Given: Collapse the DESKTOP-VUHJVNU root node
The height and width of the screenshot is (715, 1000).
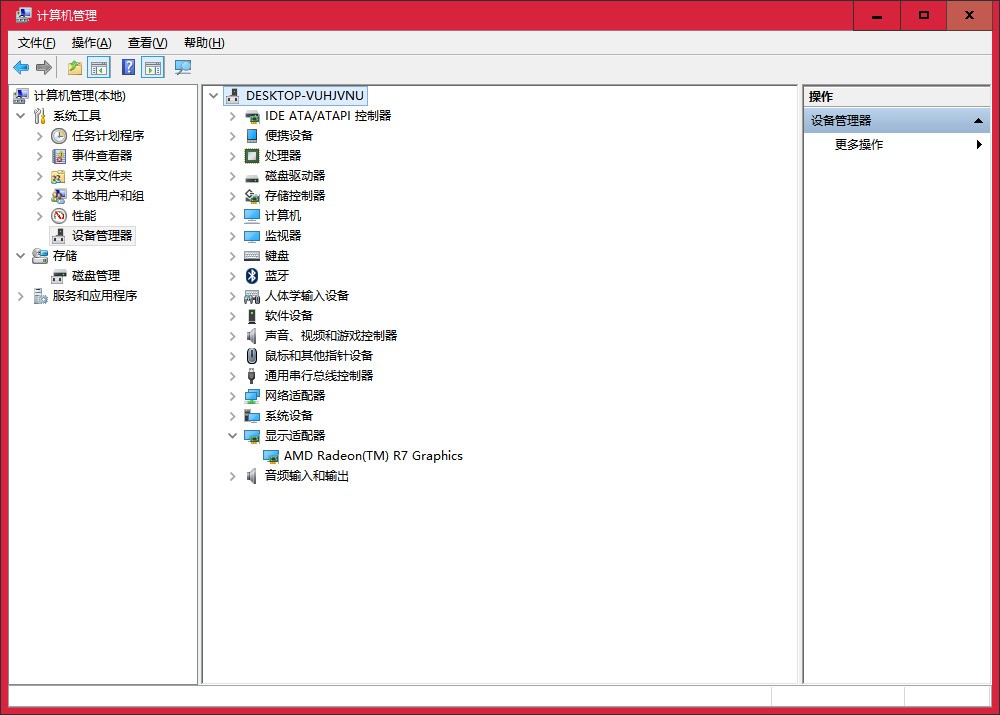Looking at the screenshot, I should click(214, 96).
